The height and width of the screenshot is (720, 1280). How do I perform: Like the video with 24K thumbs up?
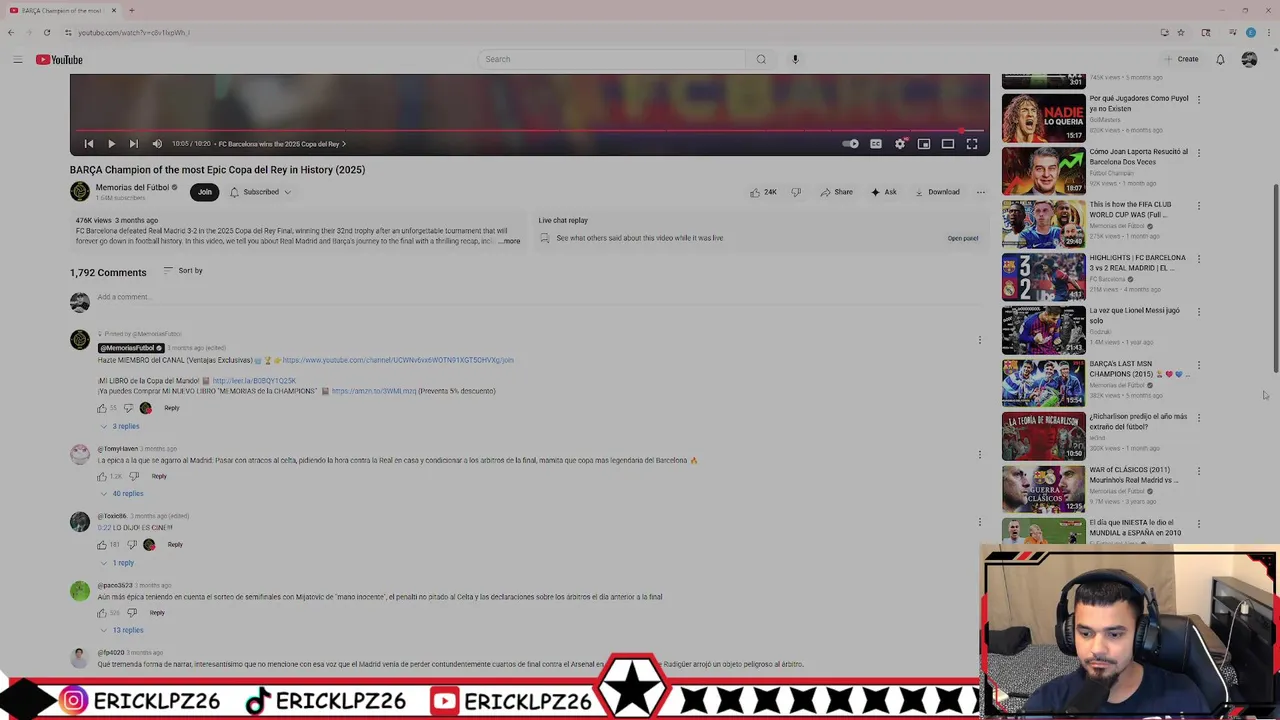click(x=763, y=192)
